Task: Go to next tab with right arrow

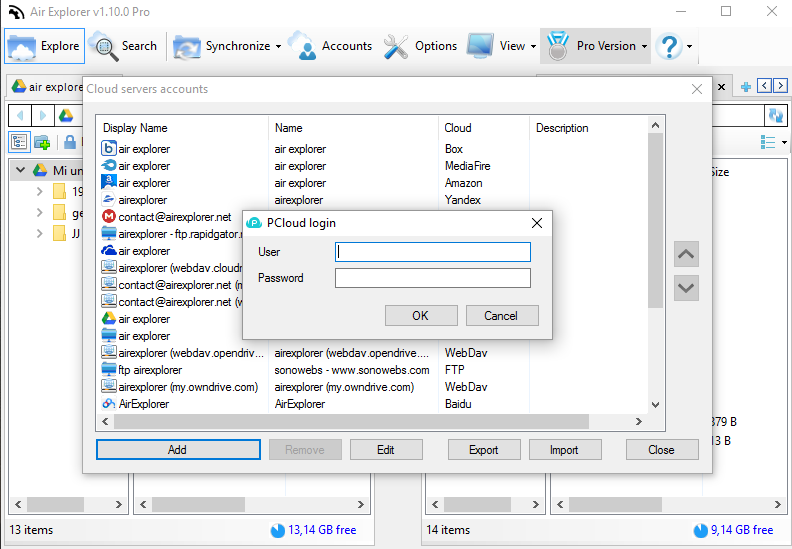Action: (780, 85)
